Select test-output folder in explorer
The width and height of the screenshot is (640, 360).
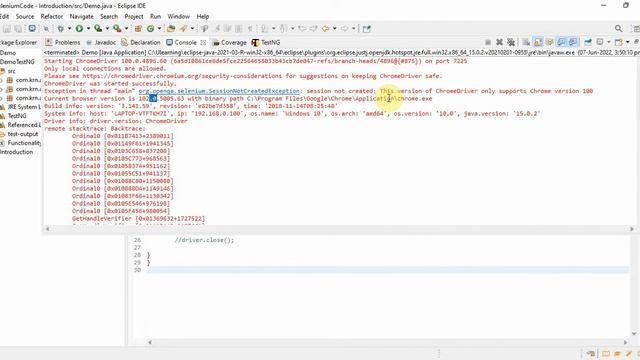coord(23,134)
